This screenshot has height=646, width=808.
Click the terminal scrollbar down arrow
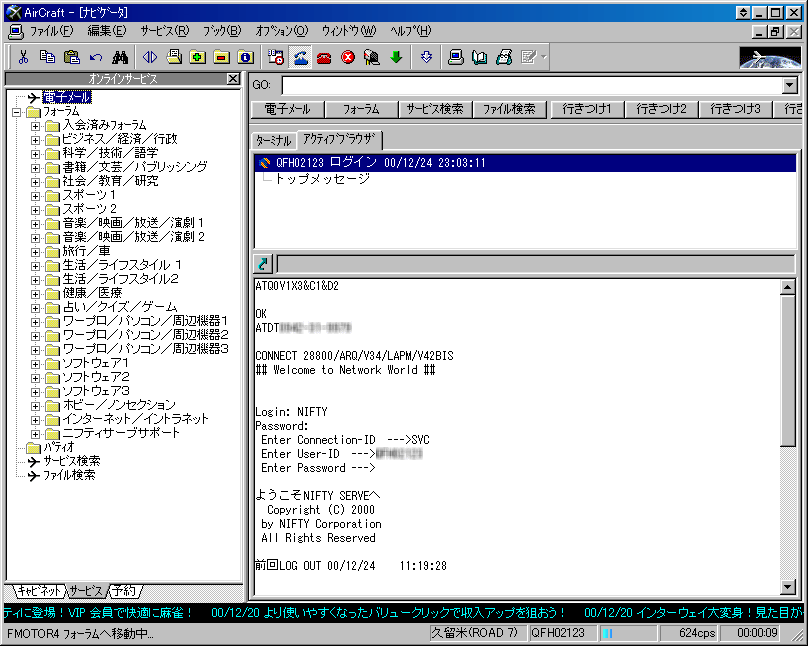pyautogui.click(x=787, y=586)
